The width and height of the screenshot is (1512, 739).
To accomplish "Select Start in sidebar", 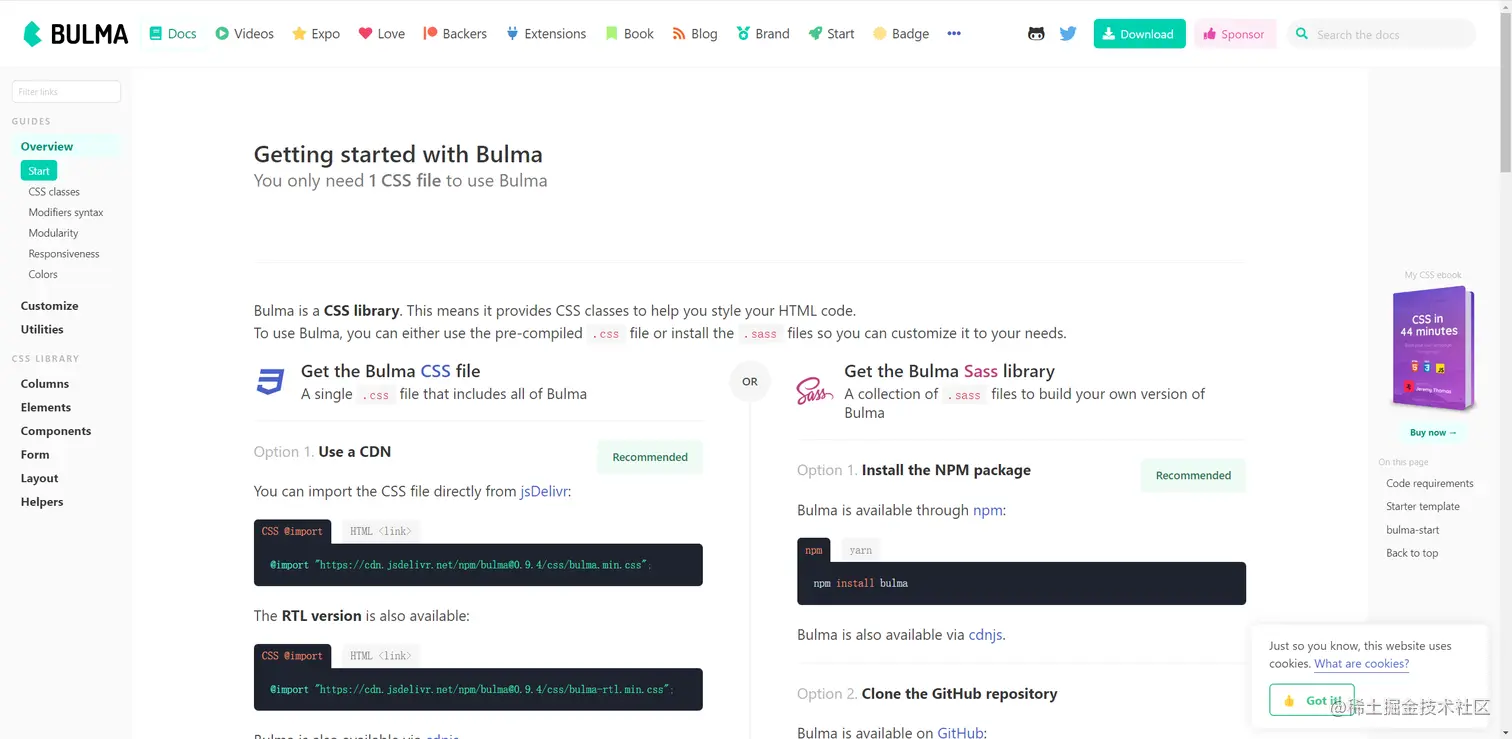I will [x=39, y=171].
